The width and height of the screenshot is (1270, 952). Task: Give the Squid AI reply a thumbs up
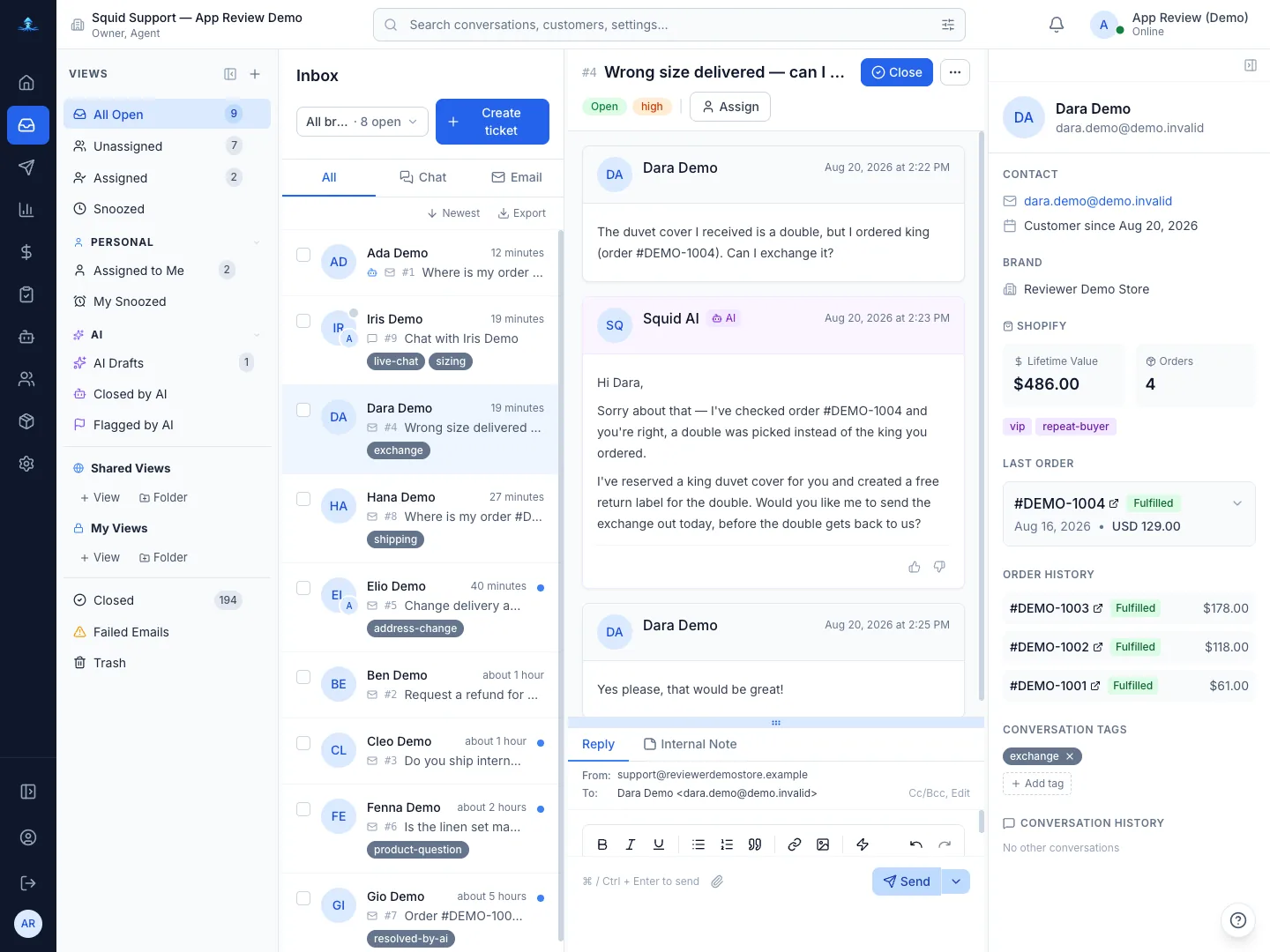click(915, 567)
